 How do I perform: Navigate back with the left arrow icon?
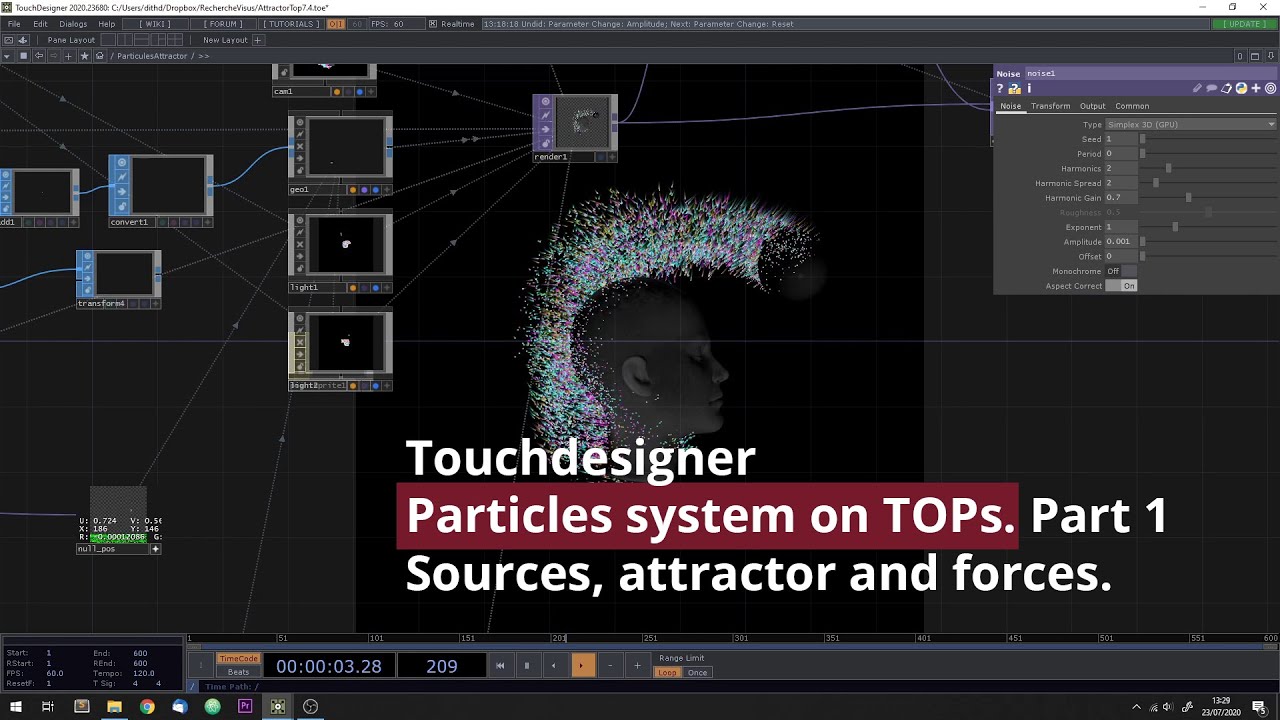(39, 56)
